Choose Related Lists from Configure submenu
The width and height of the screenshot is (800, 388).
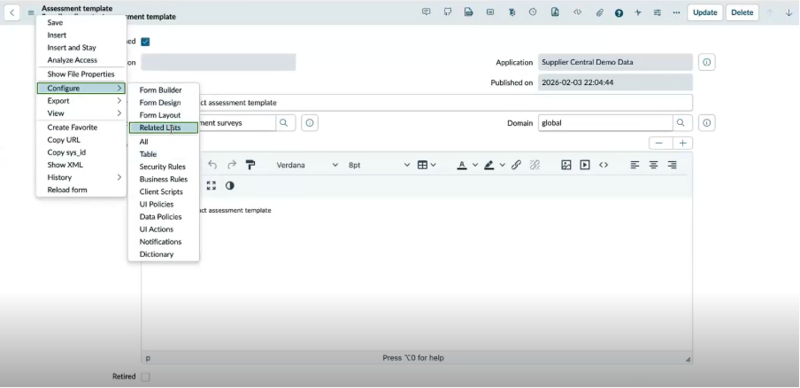coord(163,128)
